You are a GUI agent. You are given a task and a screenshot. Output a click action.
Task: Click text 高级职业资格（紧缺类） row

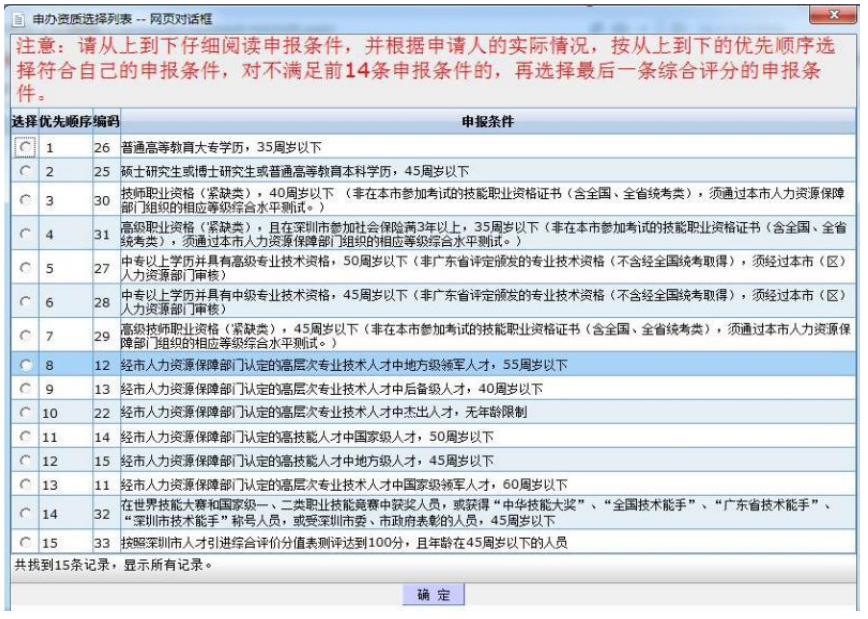(x=483, y=234)
